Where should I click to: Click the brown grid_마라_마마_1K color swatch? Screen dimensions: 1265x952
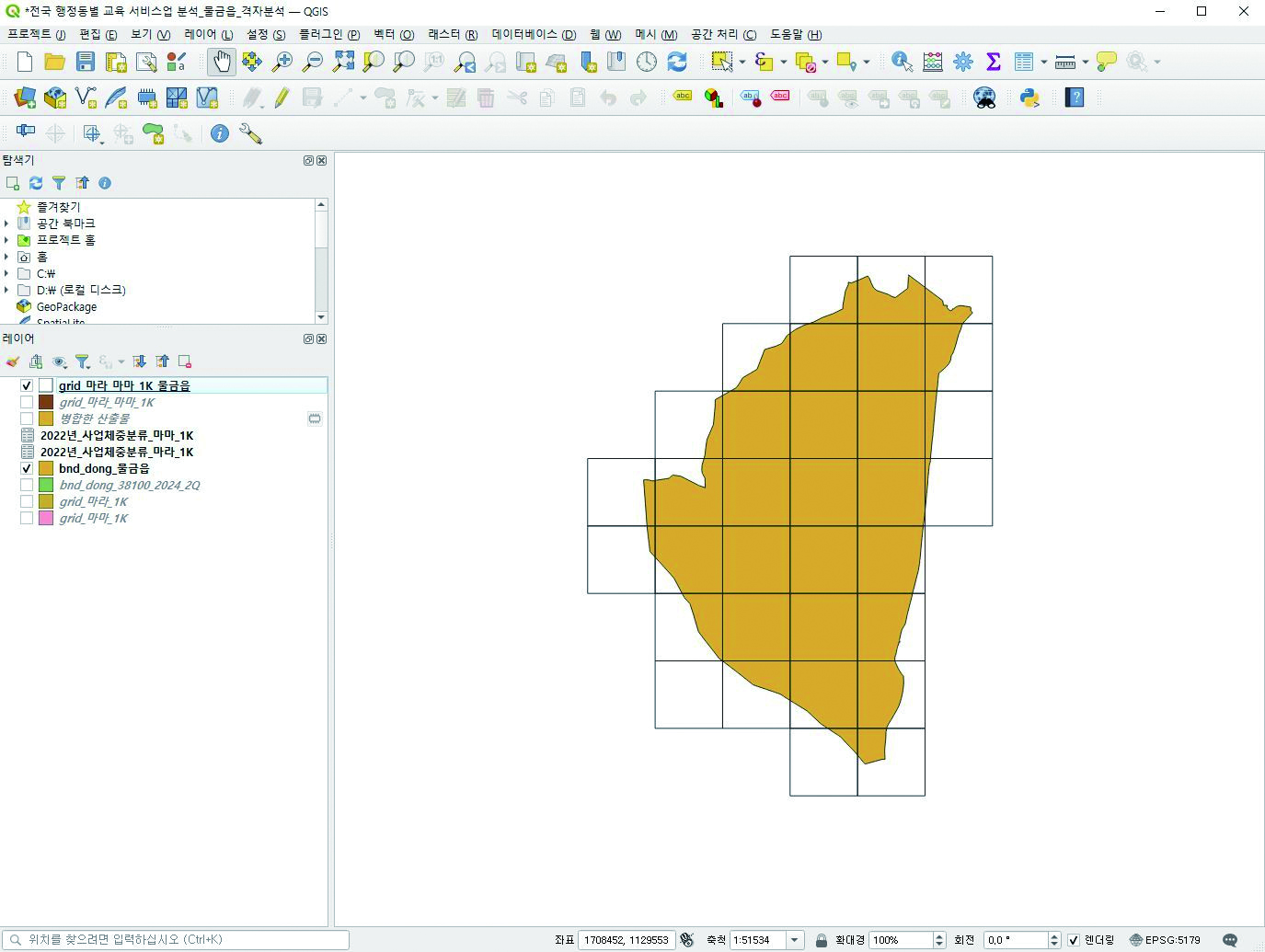[x=46, y=402]
